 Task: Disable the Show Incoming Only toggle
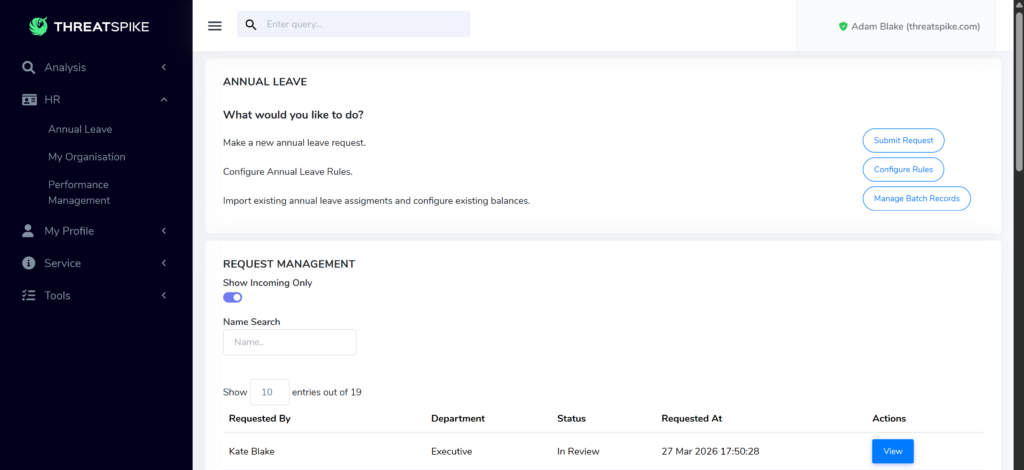[233, 297]
